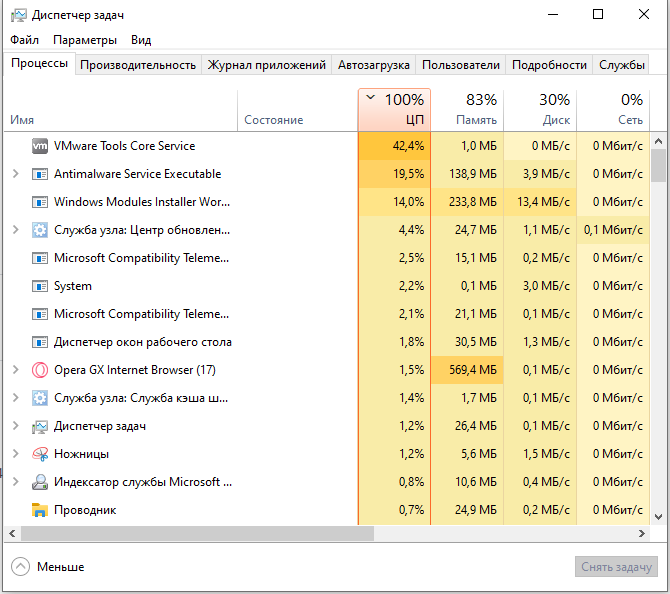Click the Диспетчер окон рабочего стола icon
Screen dimensions: 670x594
click(40, 342)
